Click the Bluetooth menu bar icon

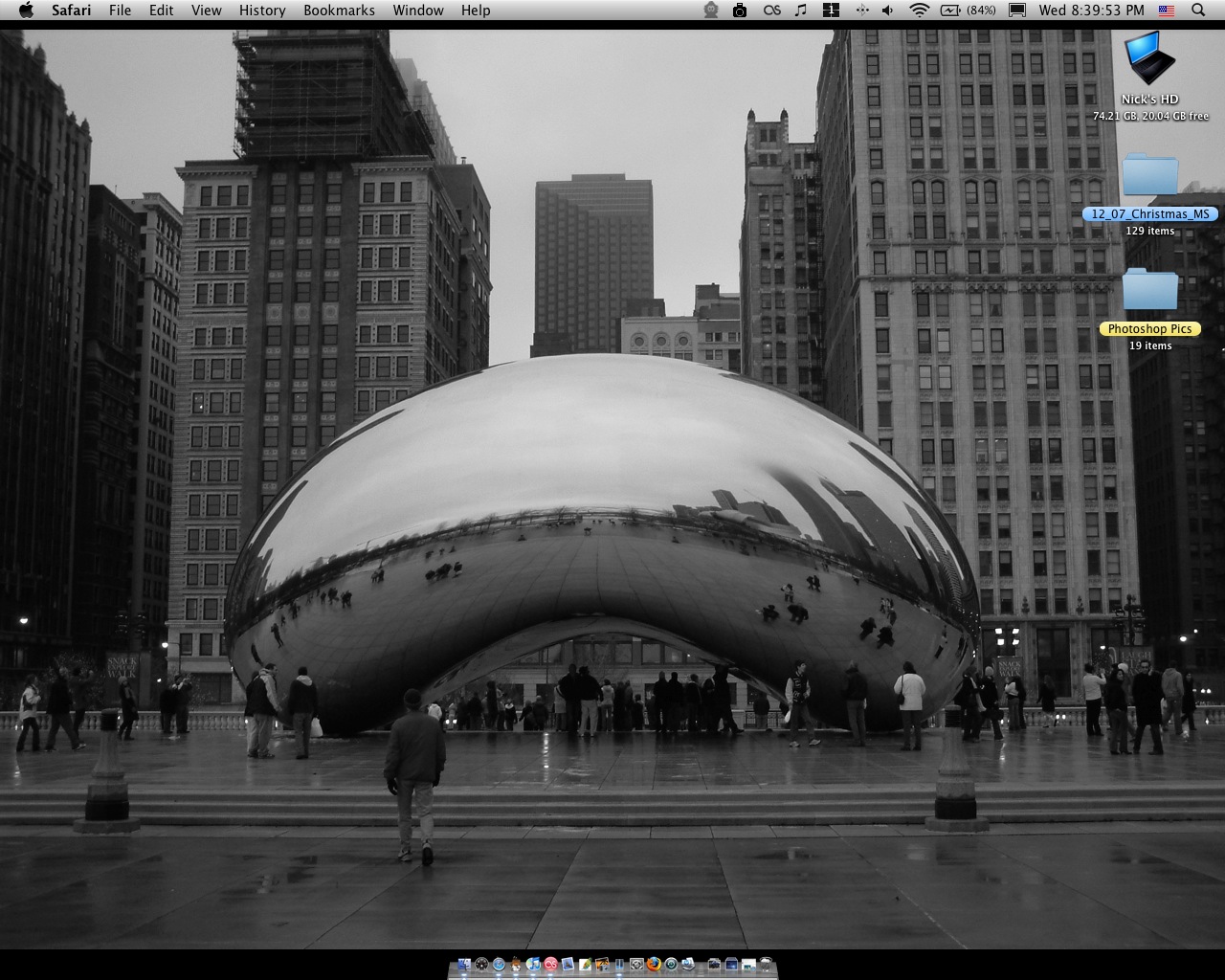pos(861,10)
